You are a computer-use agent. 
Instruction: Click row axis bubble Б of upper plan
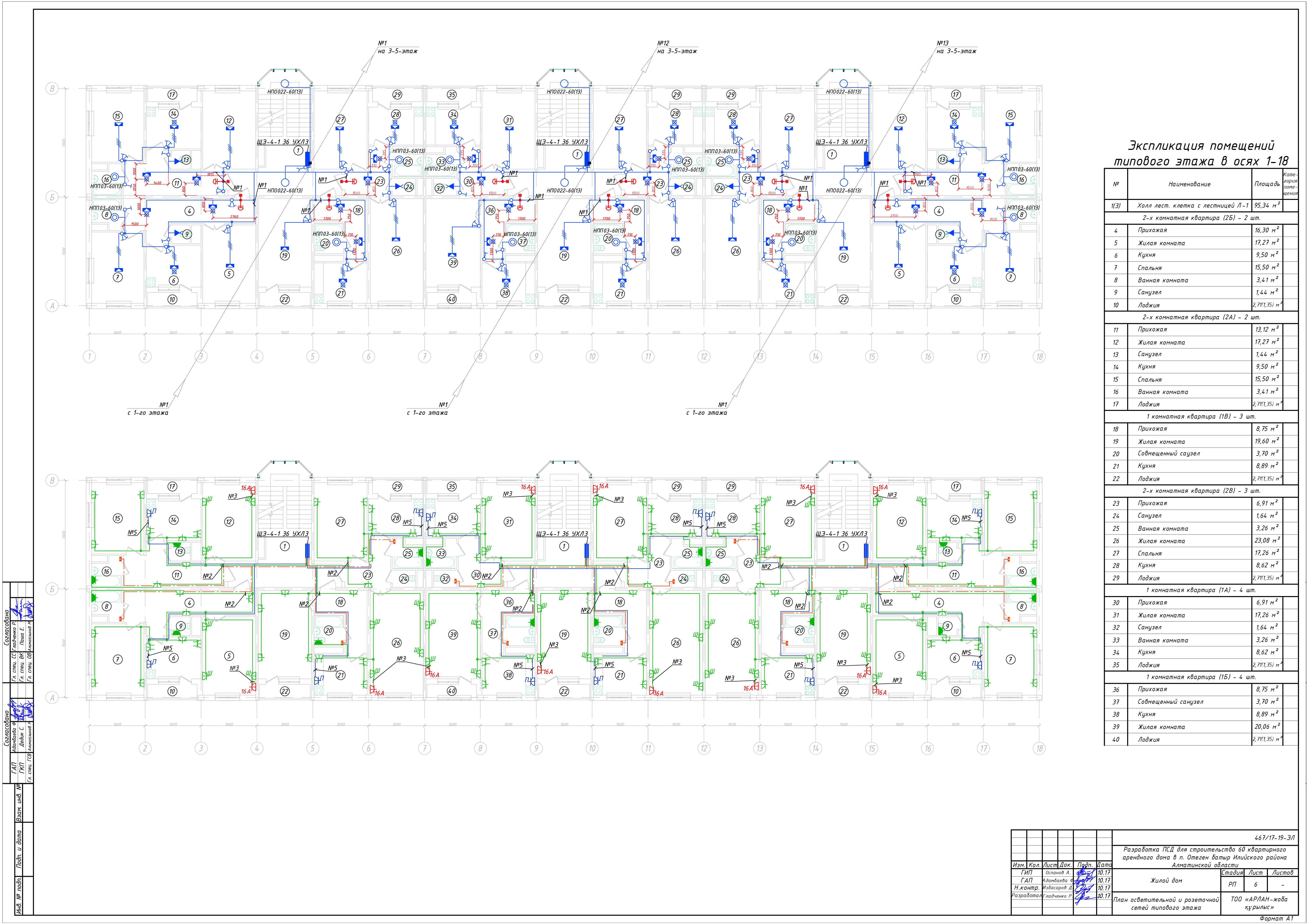pos(52,197)
